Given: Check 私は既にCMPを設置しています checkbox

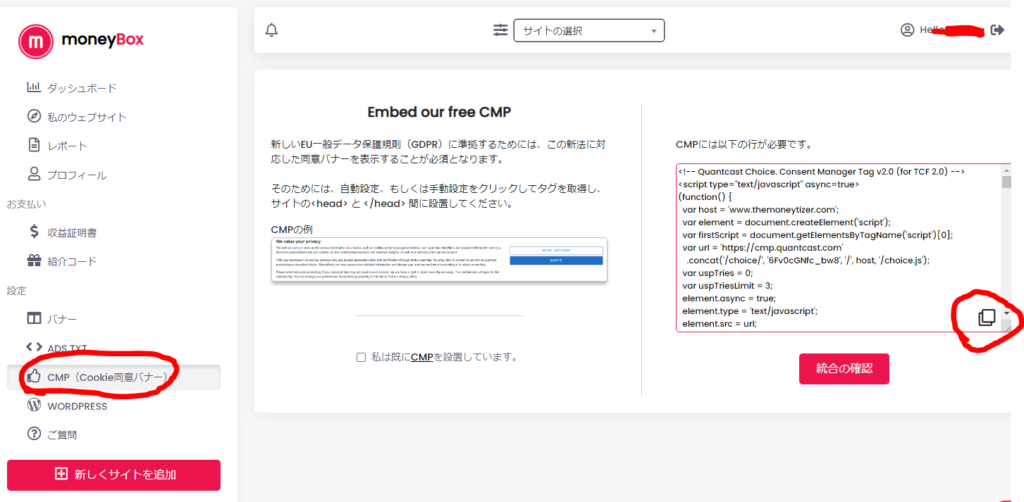Looking at the screenshot, I should click(361, 357).
